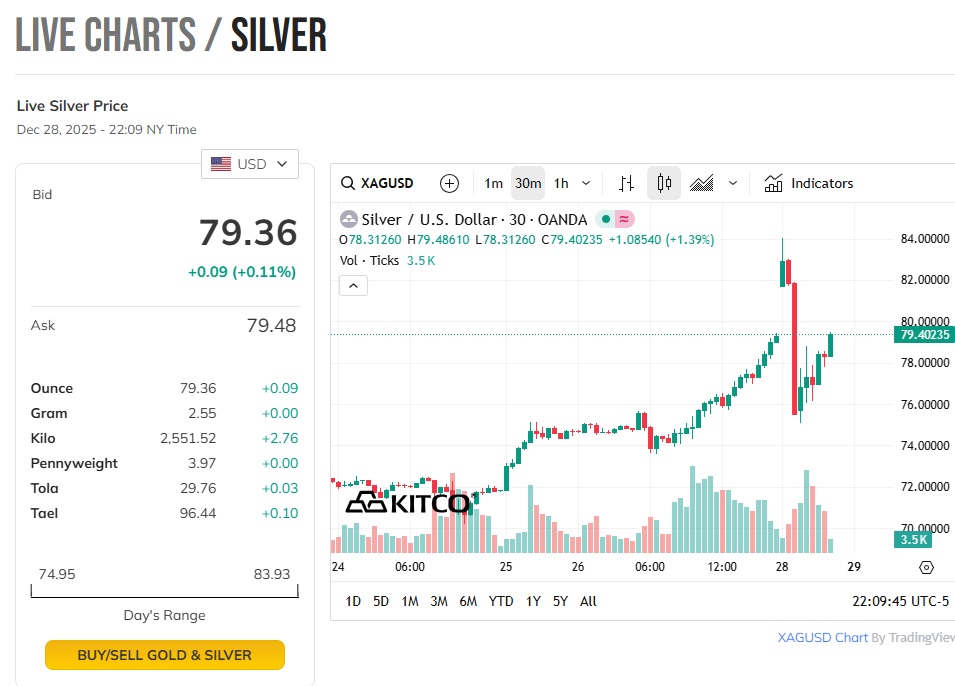Expand the chart style dropdown arrow
The height and width of the screenshot is (686, 955).
pos(733,183)
